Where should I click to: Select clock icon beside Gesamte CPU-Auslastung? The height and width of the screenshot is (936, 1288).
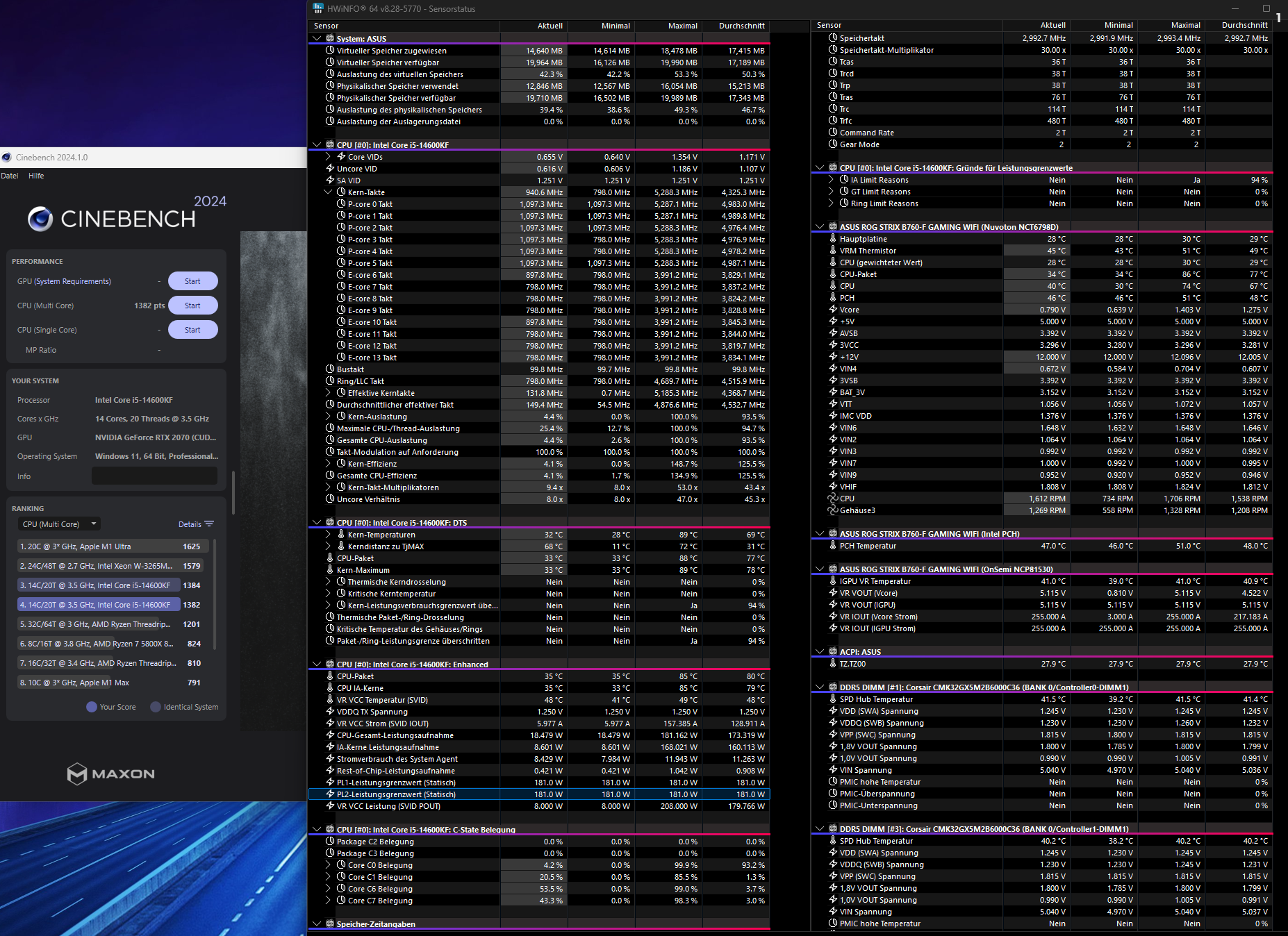(x=331, y=440)
